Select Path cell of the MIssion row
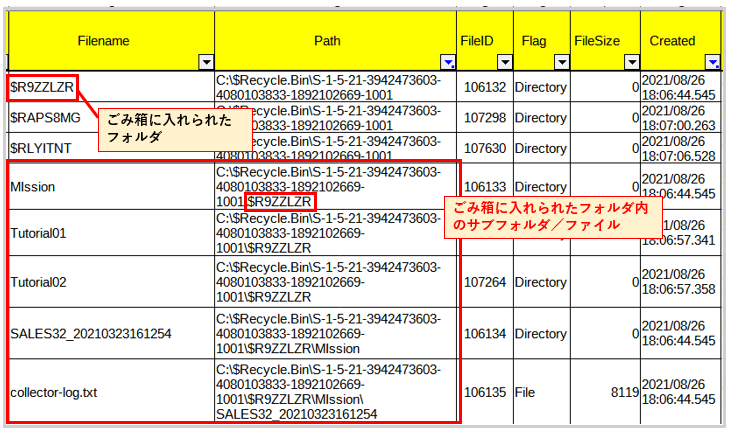Image resolution: width=730 pixels, height=434 pixels. click(336, 187)
